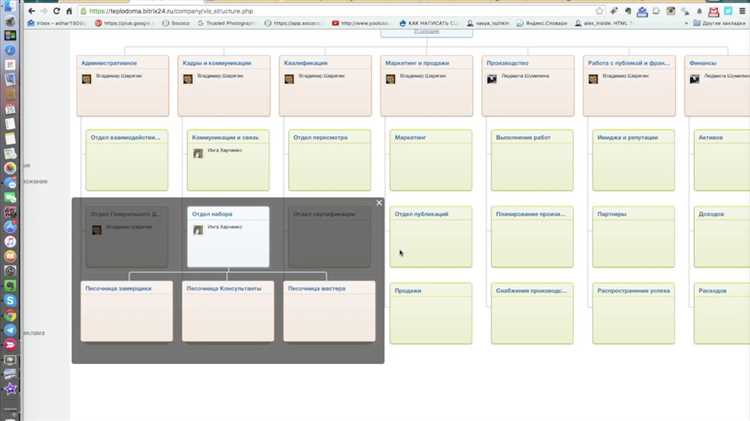The height and width of the screenshot is (421, 750).
Task: Open iTunes from the dock
Action: (10, 242)
